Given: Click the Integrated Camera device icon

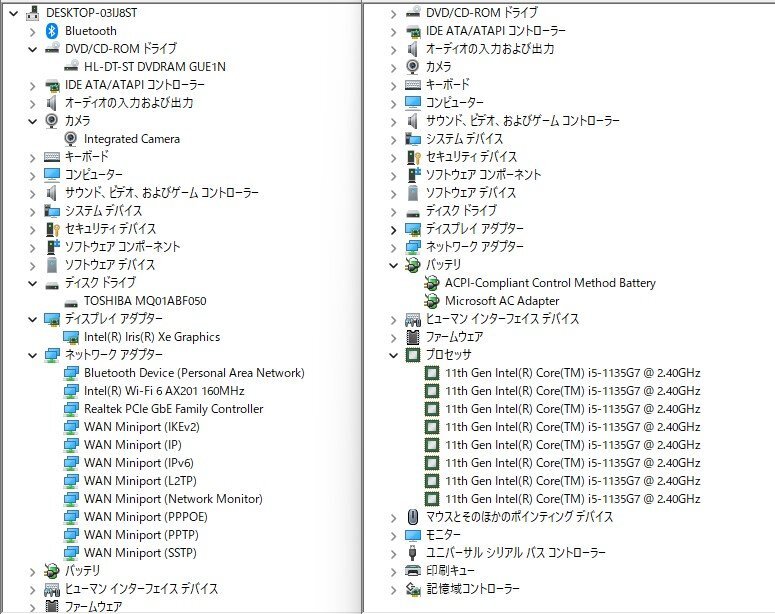Looking at the screenshot, I should [71, 139].
